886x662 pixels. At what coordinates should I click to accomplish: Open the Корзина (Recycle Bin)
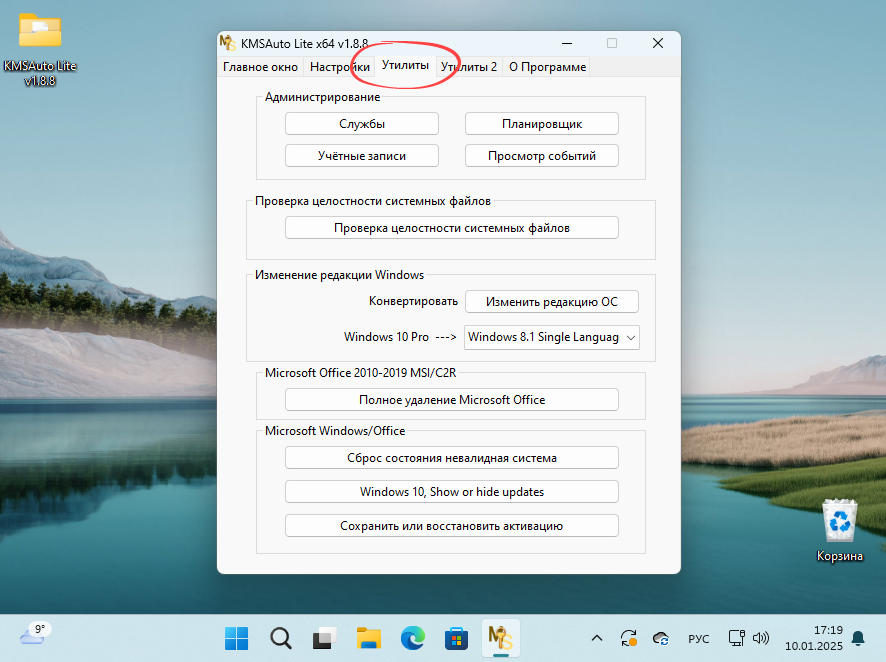[x=839, y=520]
